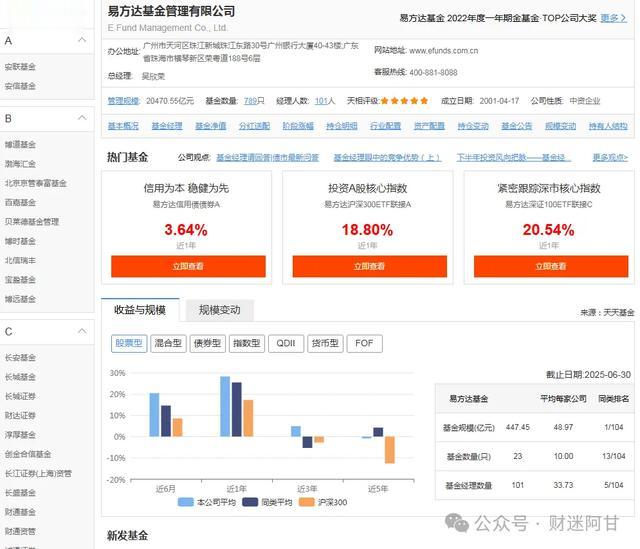The width and height of the screenshot is (640, 549).
Task: Open the 下半年投资风向把脉 article link
Action: tap(513, 158)
